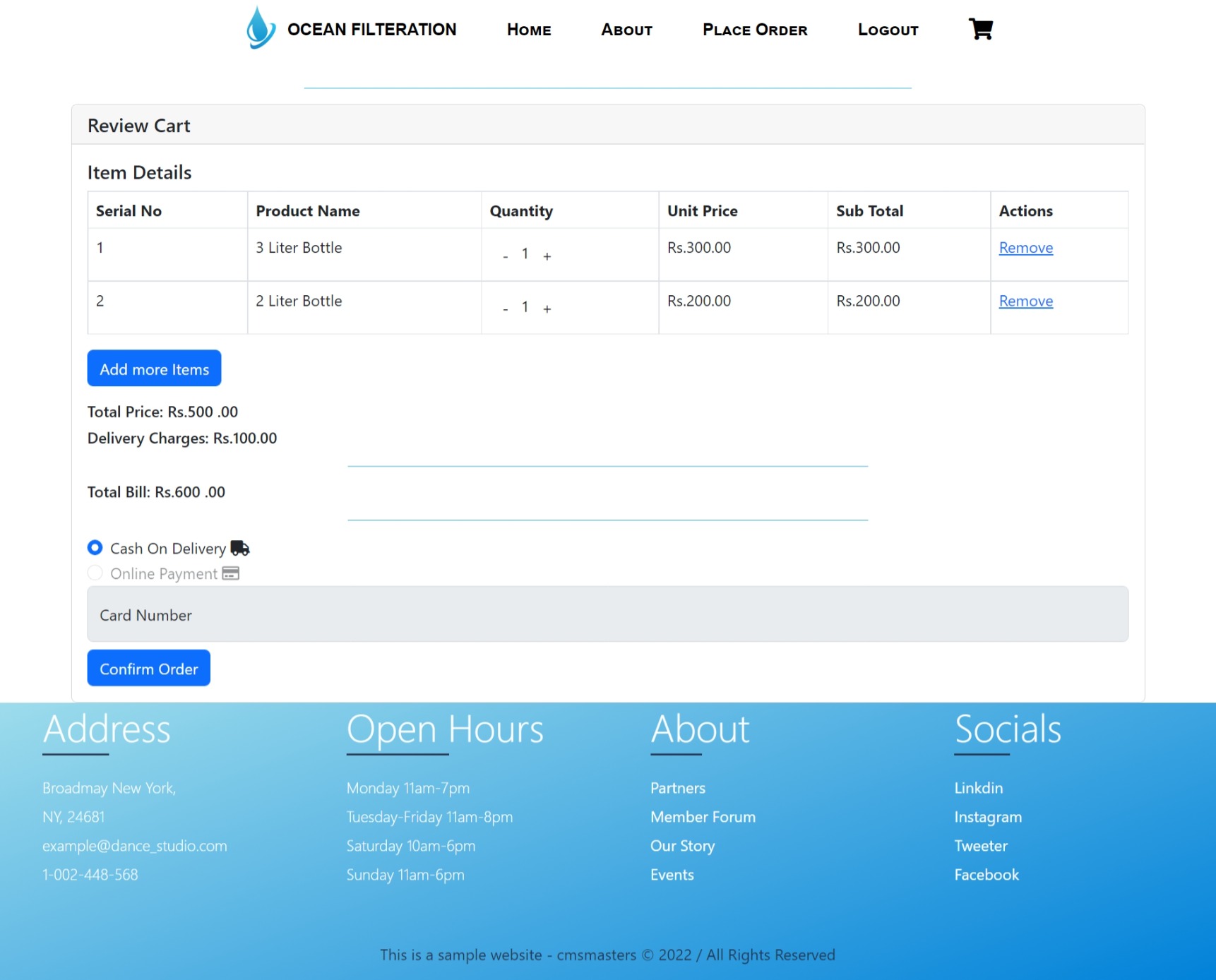Increase quantity of 3 Liter Bottle
The width and height of the screenshot is (1216, 980).
click(x=547, y=256)
